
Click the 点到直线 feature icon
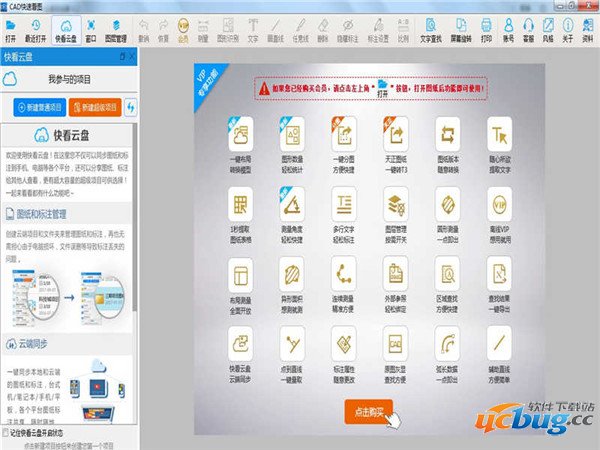[292, 344]
